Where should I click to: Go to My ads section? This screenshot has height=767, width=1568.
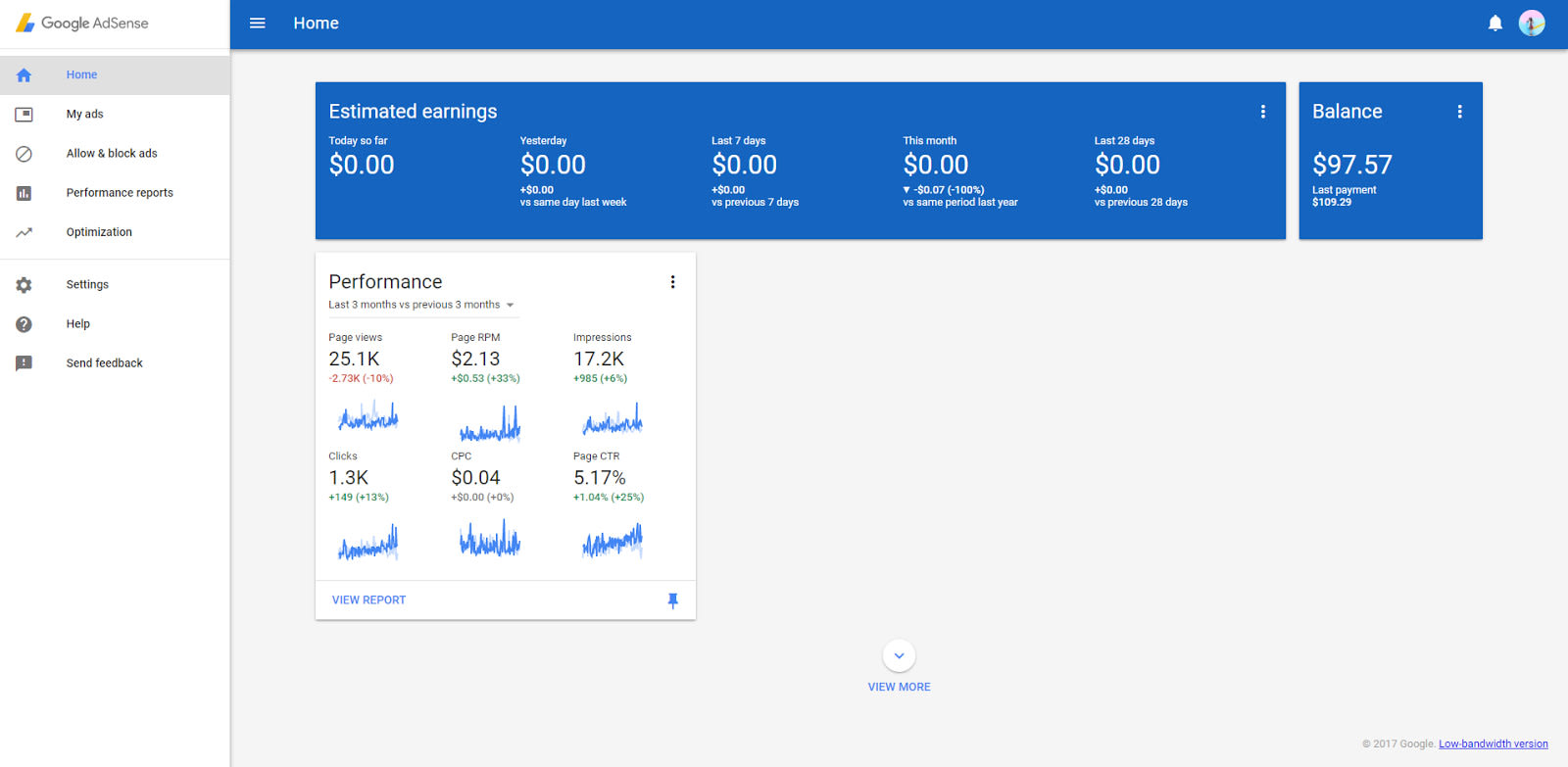pyautogui.click(x=85, y=115)
